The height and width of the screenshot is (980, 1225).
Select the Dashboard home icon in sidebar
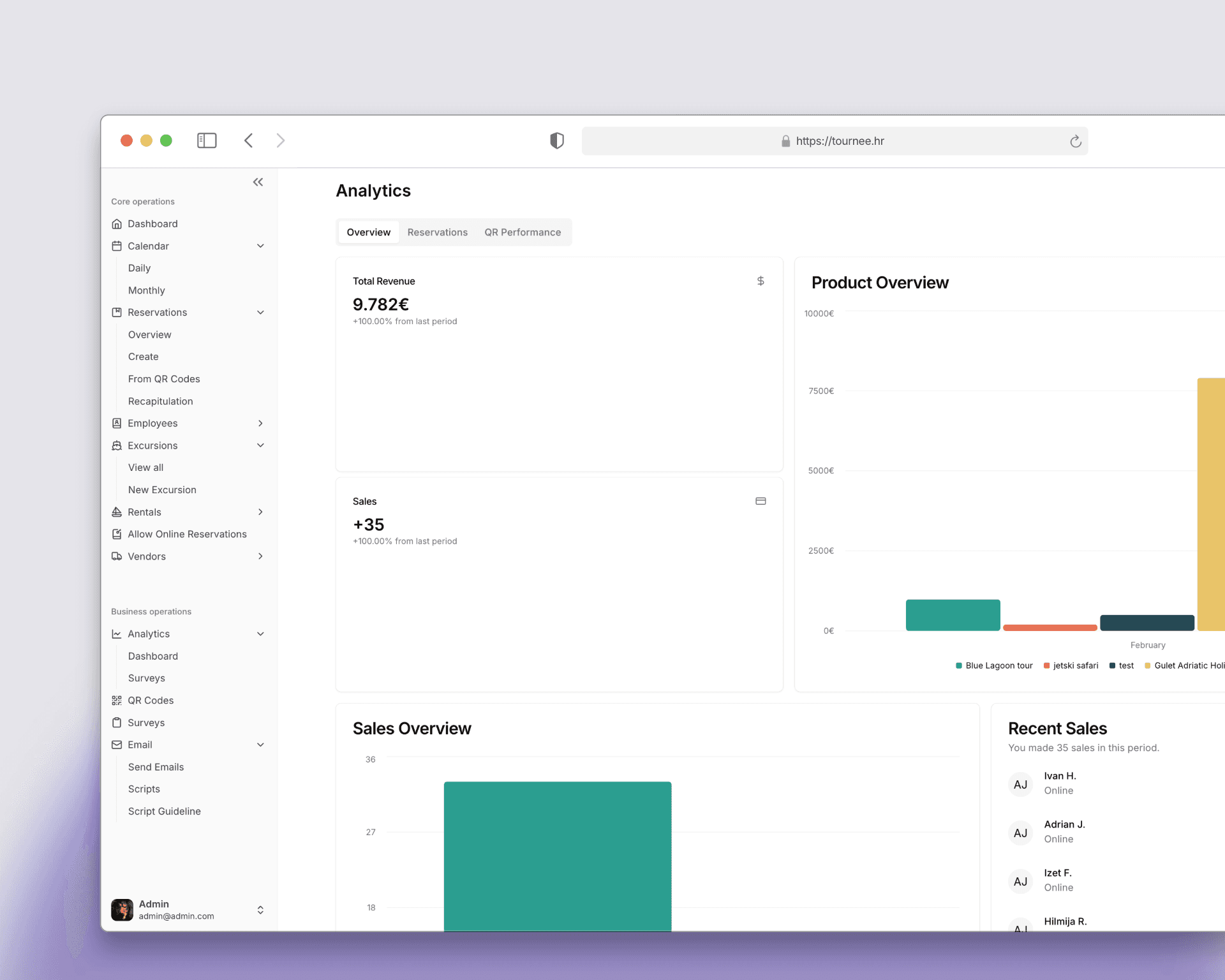click(117, 224)
